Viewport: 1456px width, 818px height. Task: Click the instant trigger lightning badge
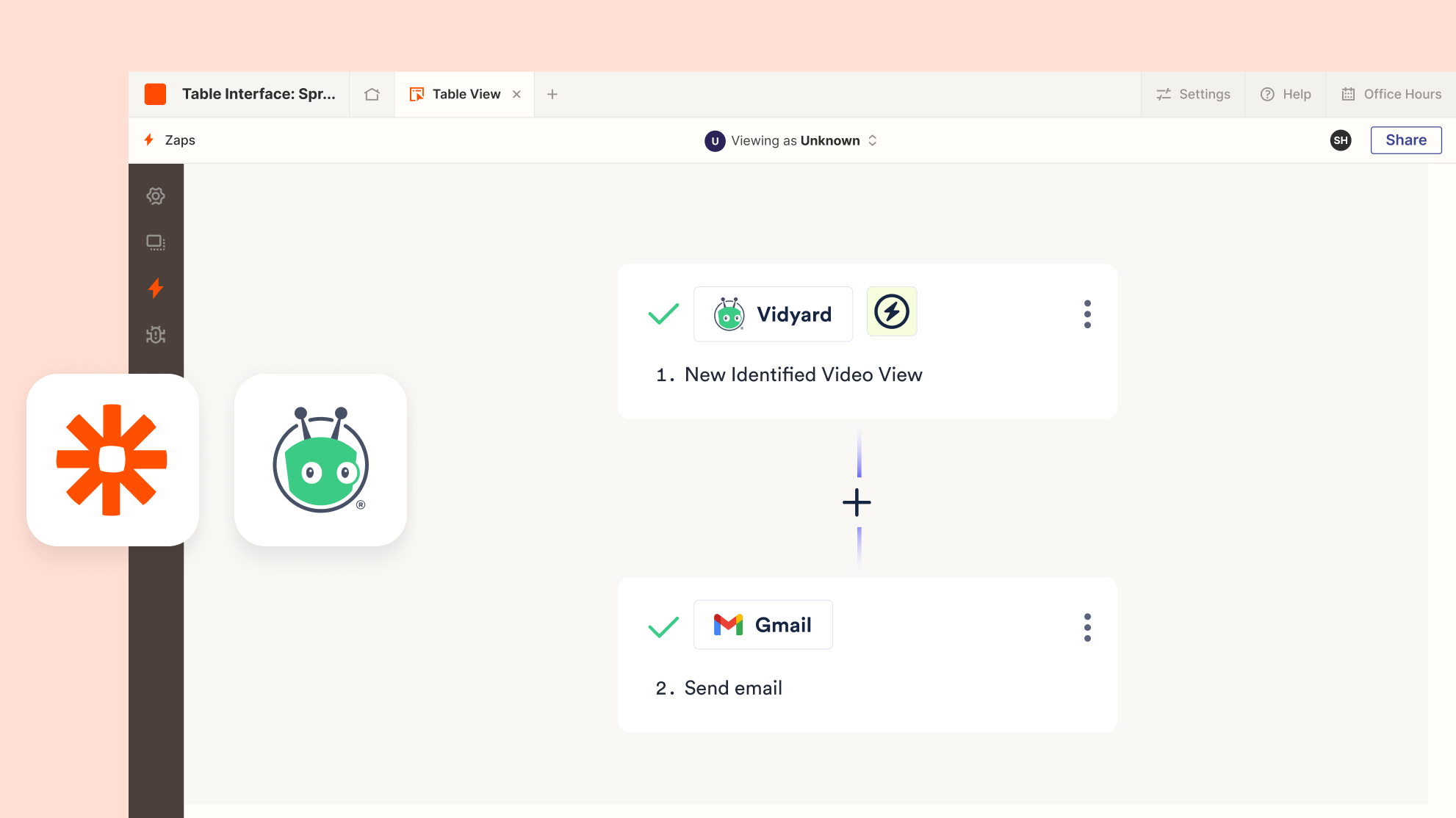point(892,312)
